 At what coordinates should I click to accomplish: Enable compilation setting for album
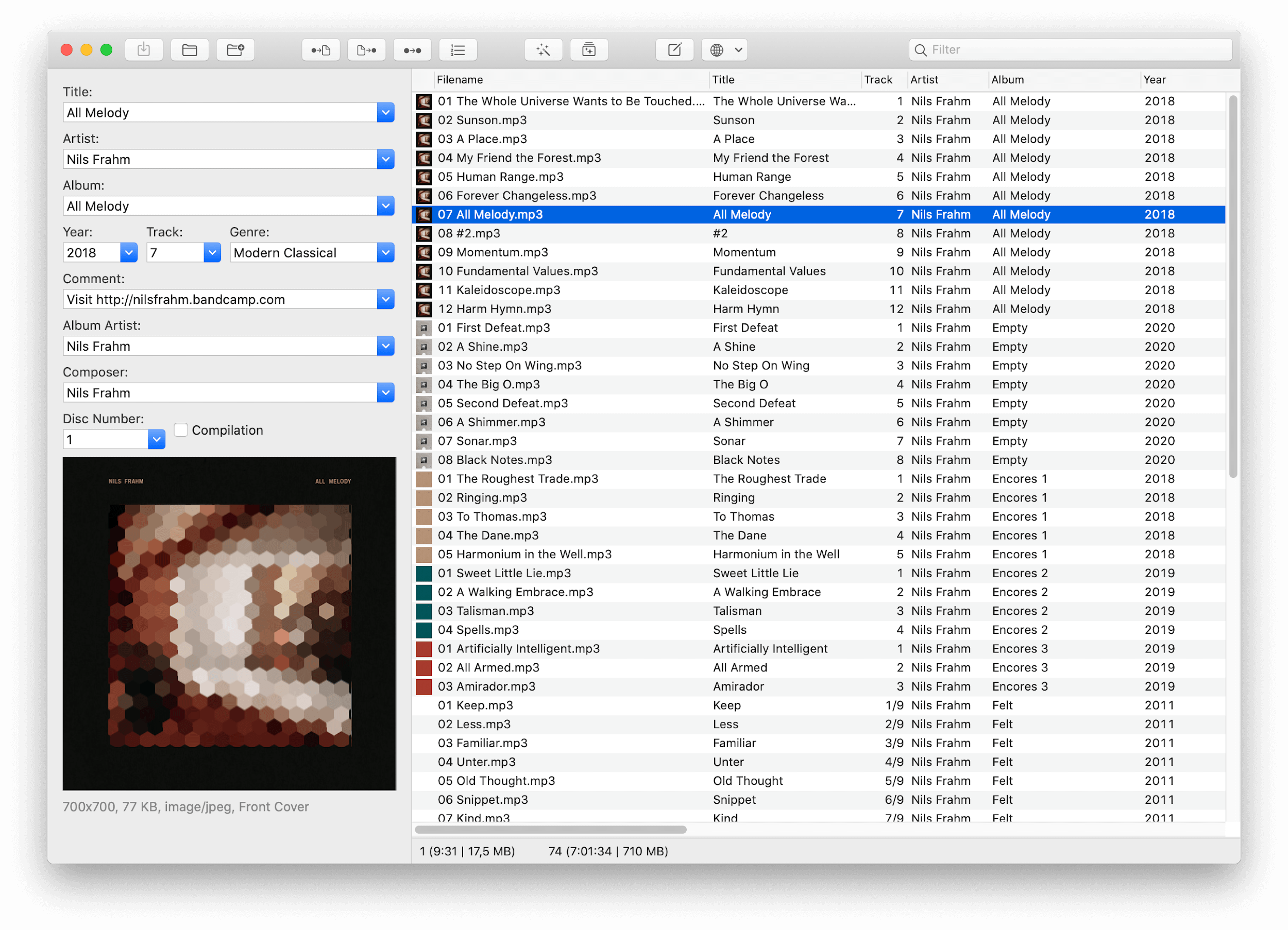coord(182,429)
